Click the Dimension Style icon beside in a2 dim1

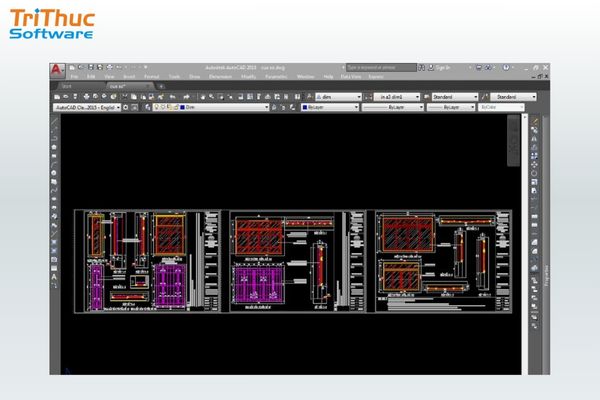tap(368, 97)
